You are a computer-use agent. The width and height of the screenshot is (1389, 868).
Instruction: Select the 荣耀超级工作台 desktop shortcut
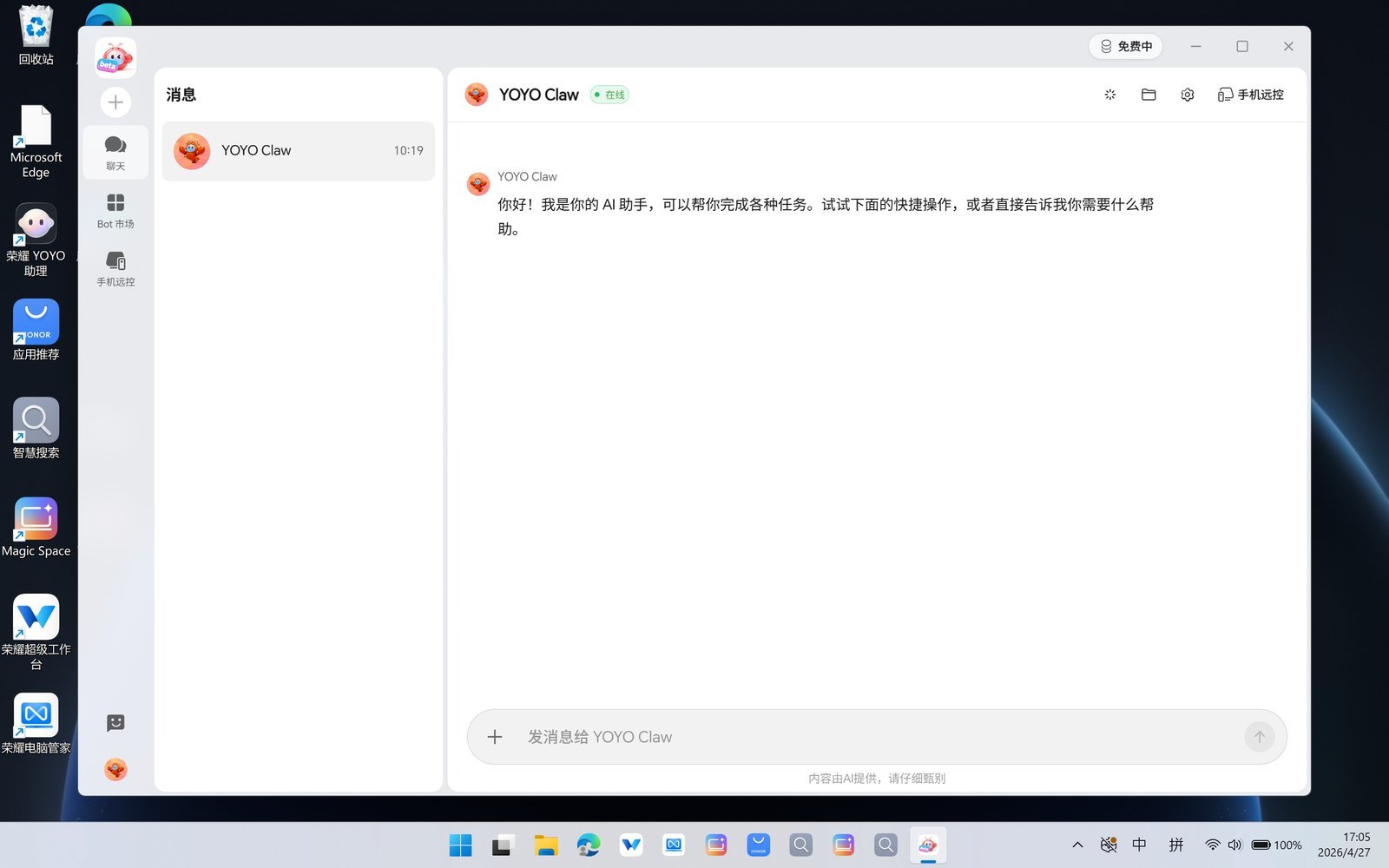tap(36, 633)
